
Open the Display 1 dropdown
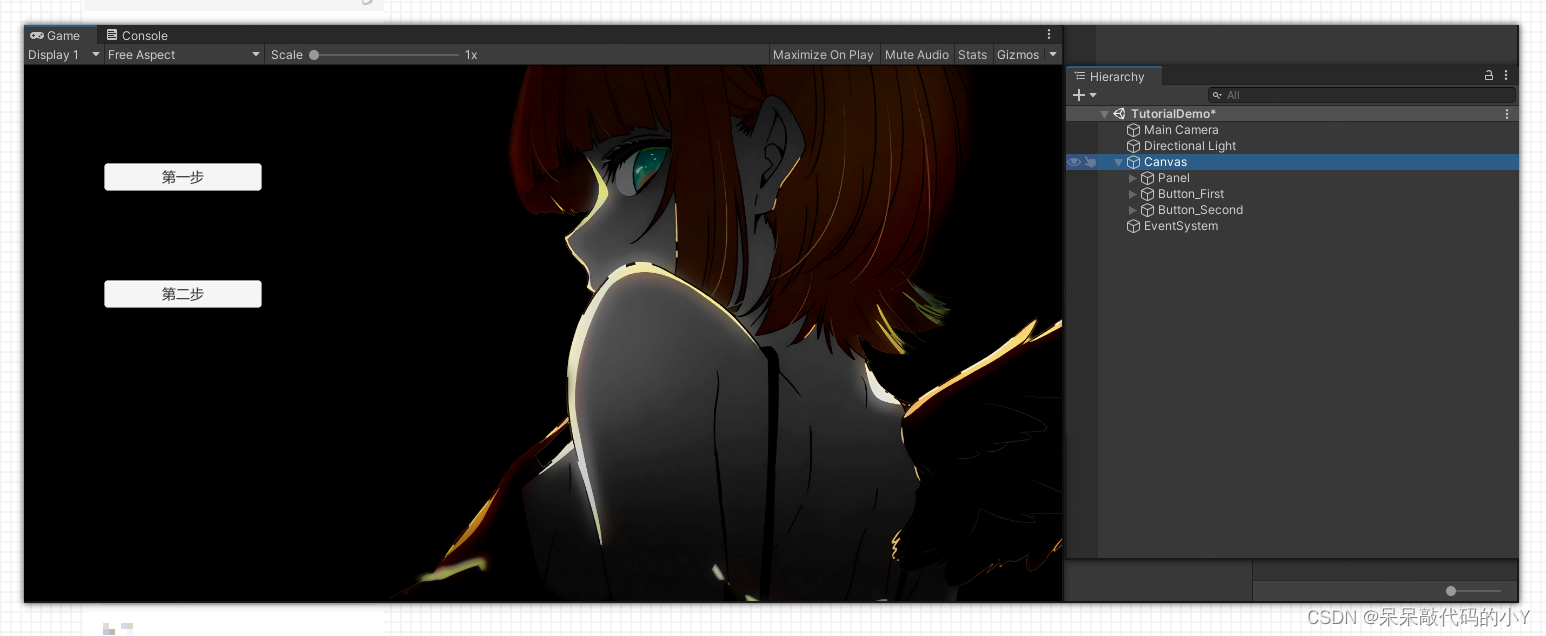(64, 55)
